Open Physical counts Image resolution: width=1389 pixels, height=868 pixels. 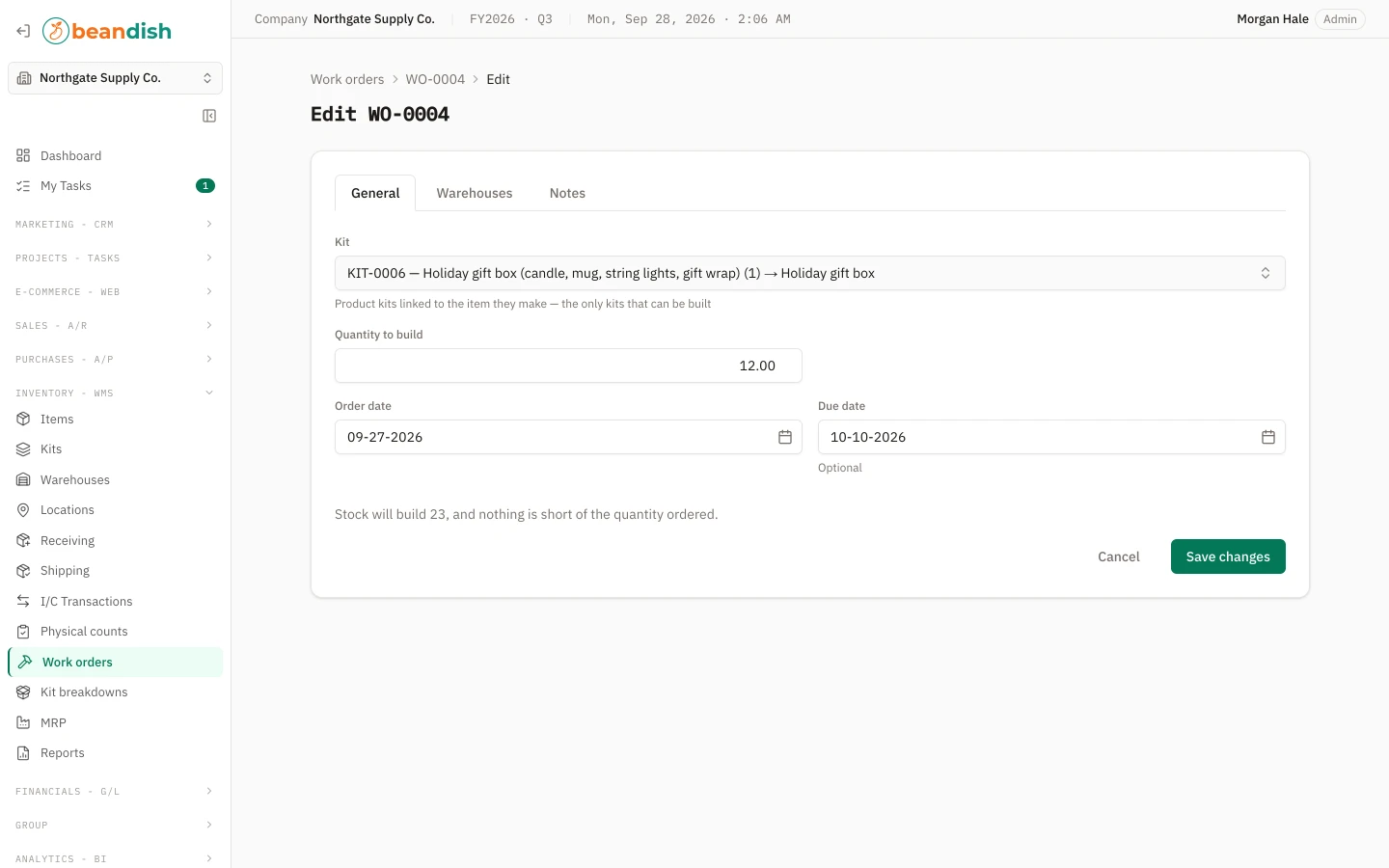(115, 632)
